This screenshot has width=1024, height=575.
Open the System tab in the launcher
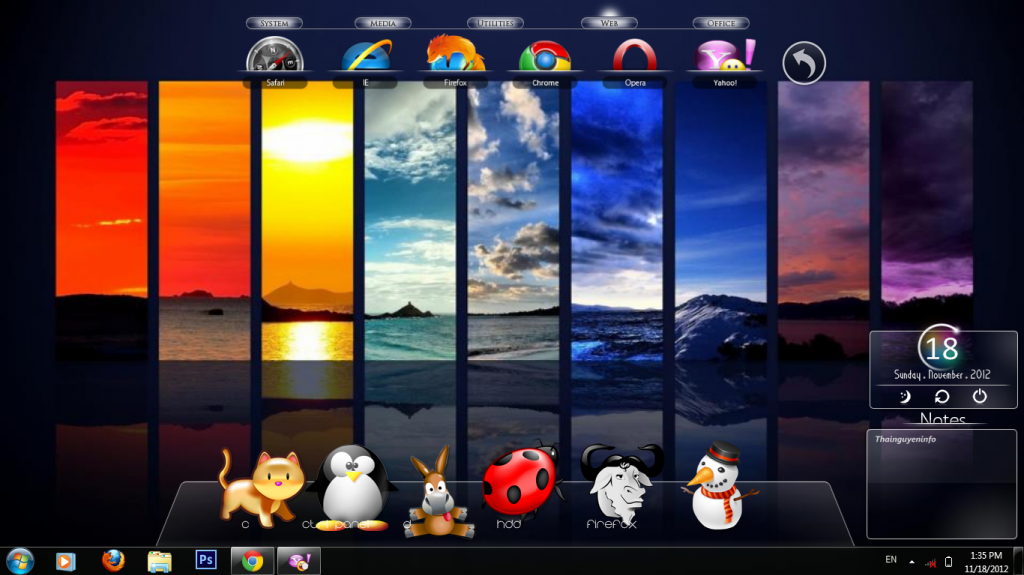coord(274,23)
